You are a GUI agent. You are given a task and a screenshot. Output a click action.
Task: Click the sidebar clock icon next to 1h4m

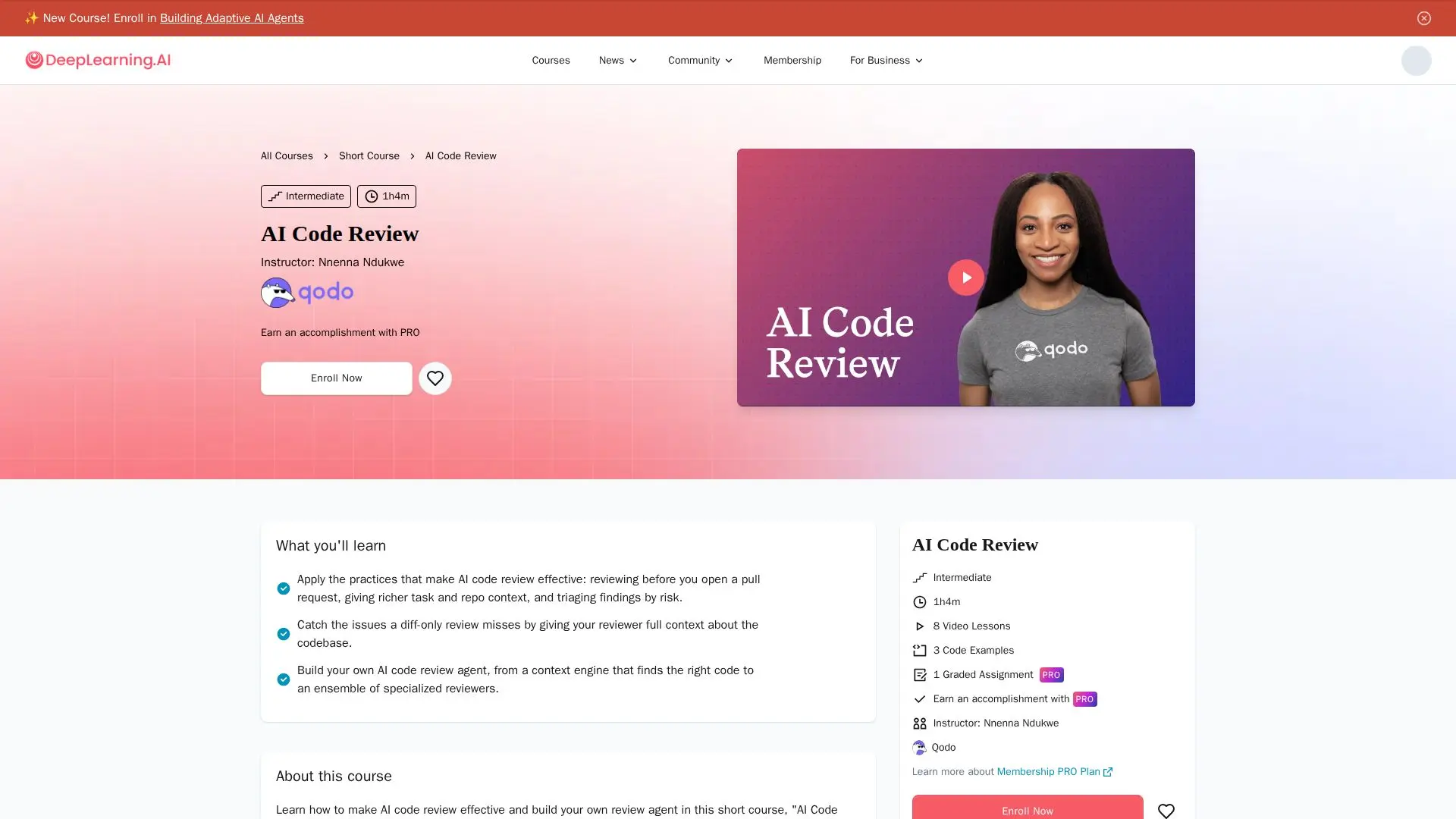tap(919, 602)
